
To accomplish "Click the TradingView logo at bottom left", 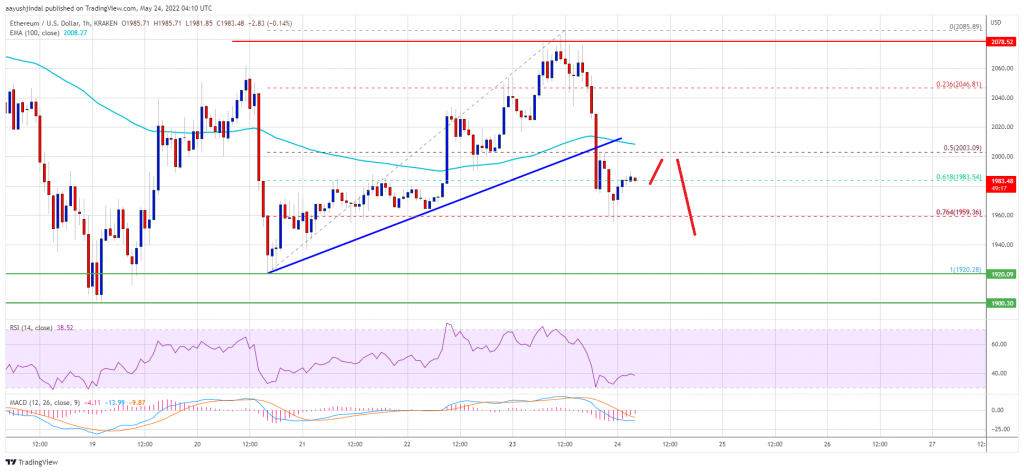I will pos(30,462).
